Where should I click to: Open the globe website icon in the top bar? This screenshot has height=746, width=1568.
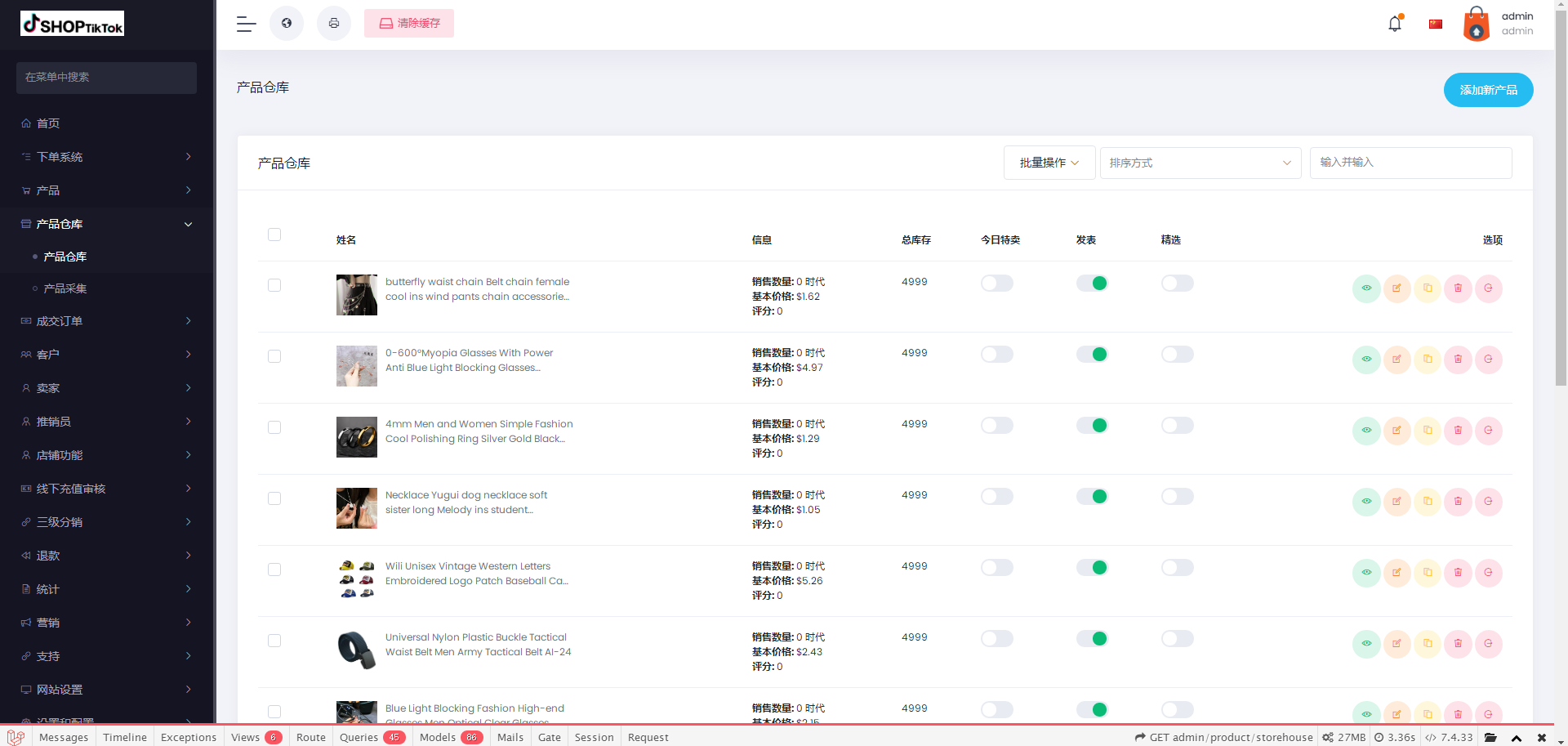pyautogui.click(x=287, y=24)
